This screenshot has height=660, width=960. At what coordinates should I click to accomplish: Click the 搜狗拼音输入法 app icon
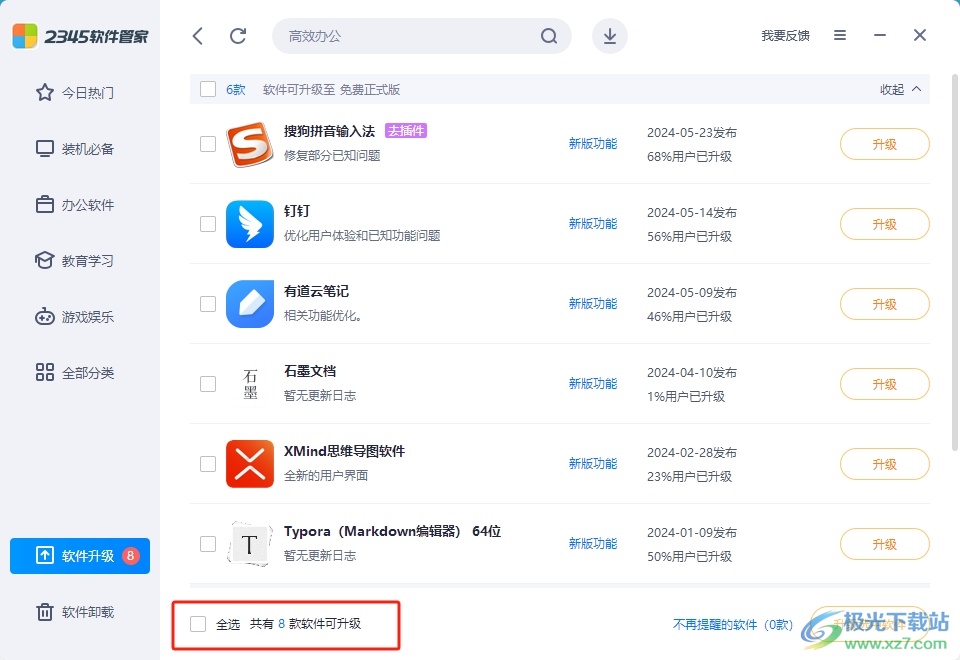point(250,144)
